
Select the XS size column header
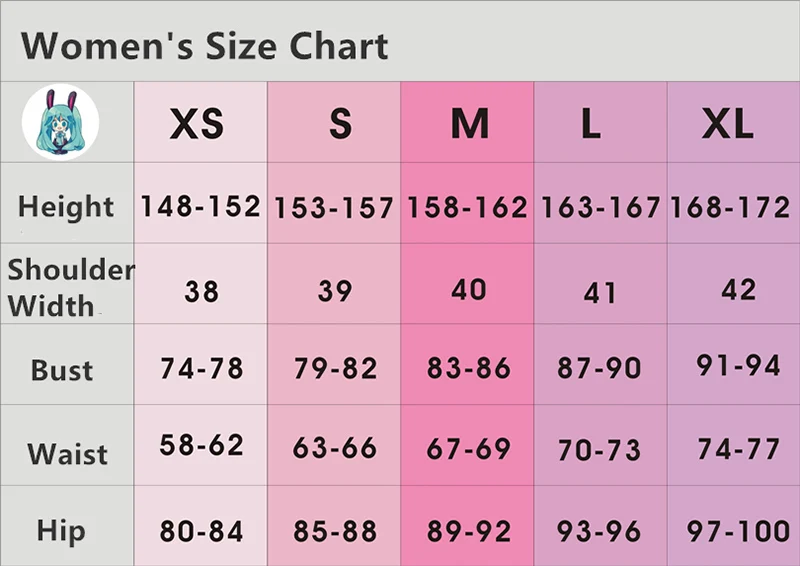tap(197, 124)
